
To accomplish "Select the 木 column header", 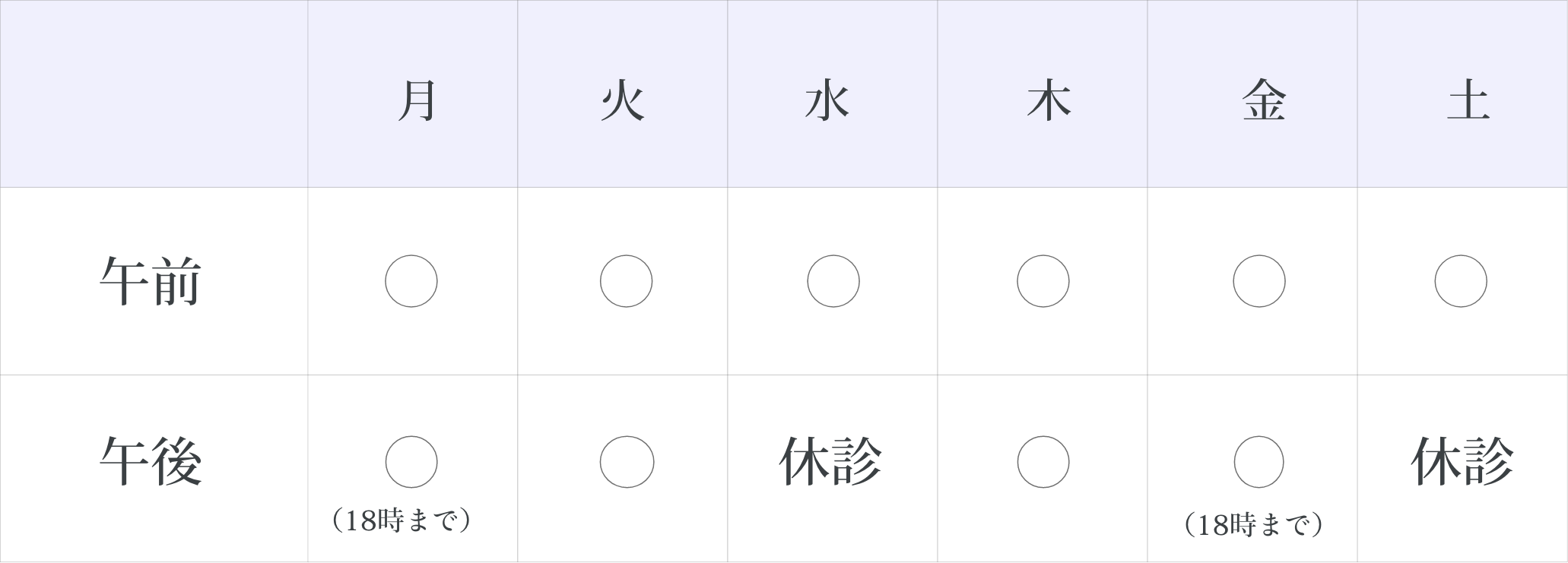I will (x=1049, y=101).
